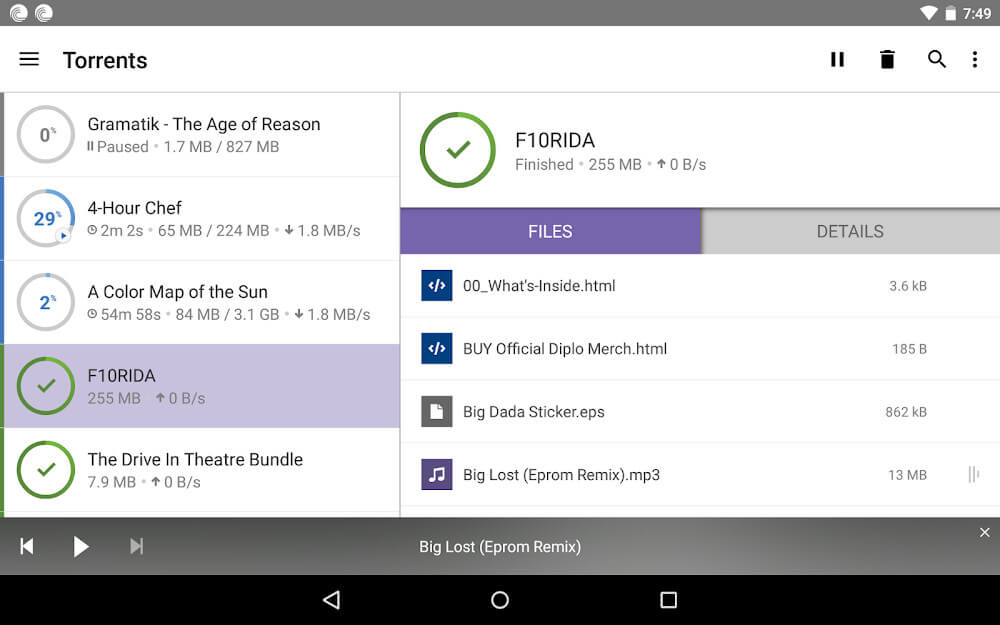Pause torrents with the toolbar pause icon
The image size is (1000, 625).
click(x=837, y=59)
